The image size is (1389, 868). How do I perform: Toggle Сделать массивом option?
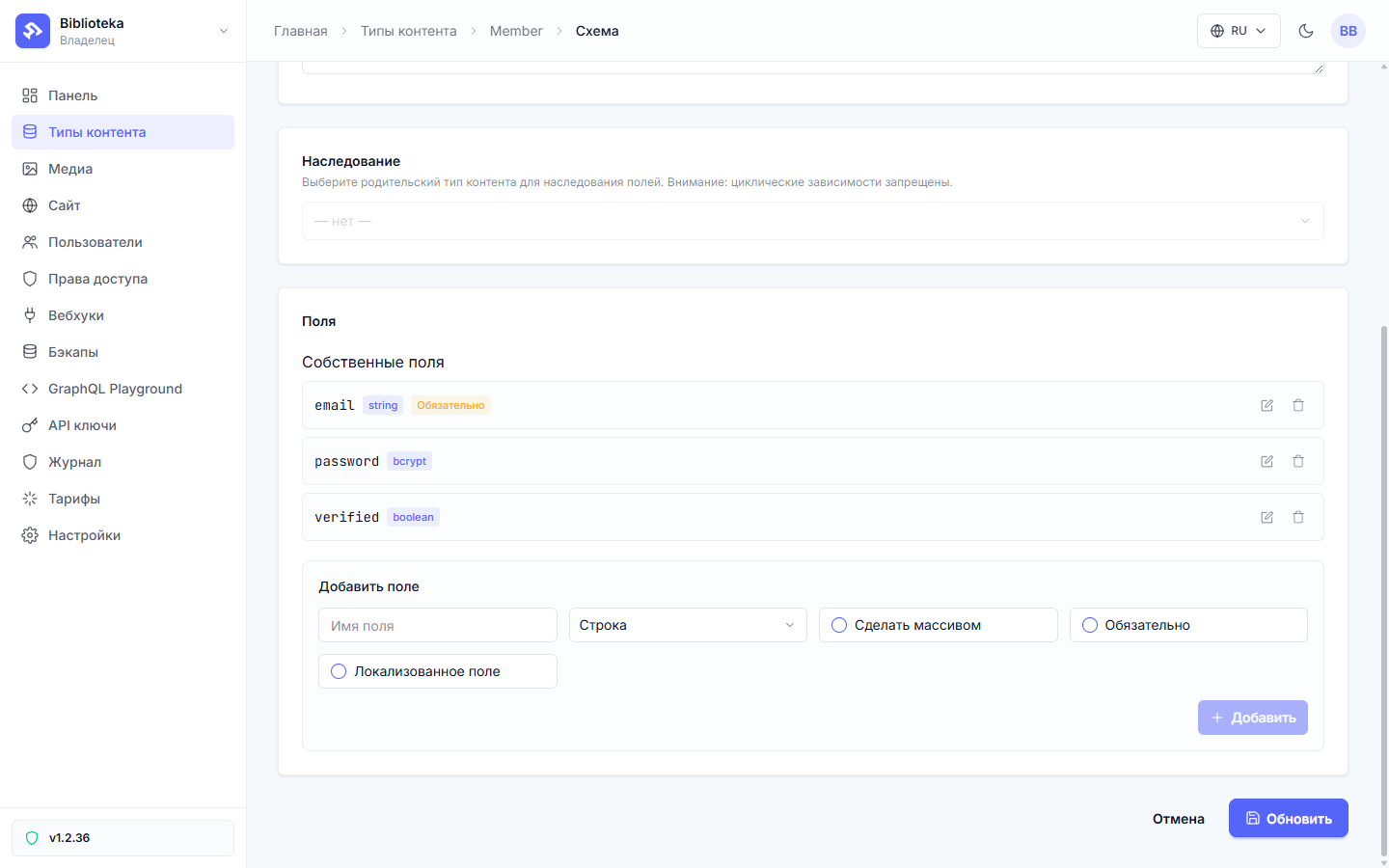click(938, 625)
